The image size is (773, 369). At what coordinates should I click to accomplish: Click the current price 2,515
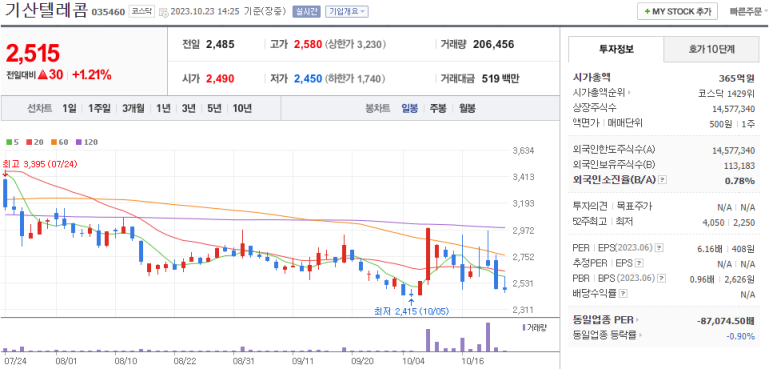click(x=33, y=53)
